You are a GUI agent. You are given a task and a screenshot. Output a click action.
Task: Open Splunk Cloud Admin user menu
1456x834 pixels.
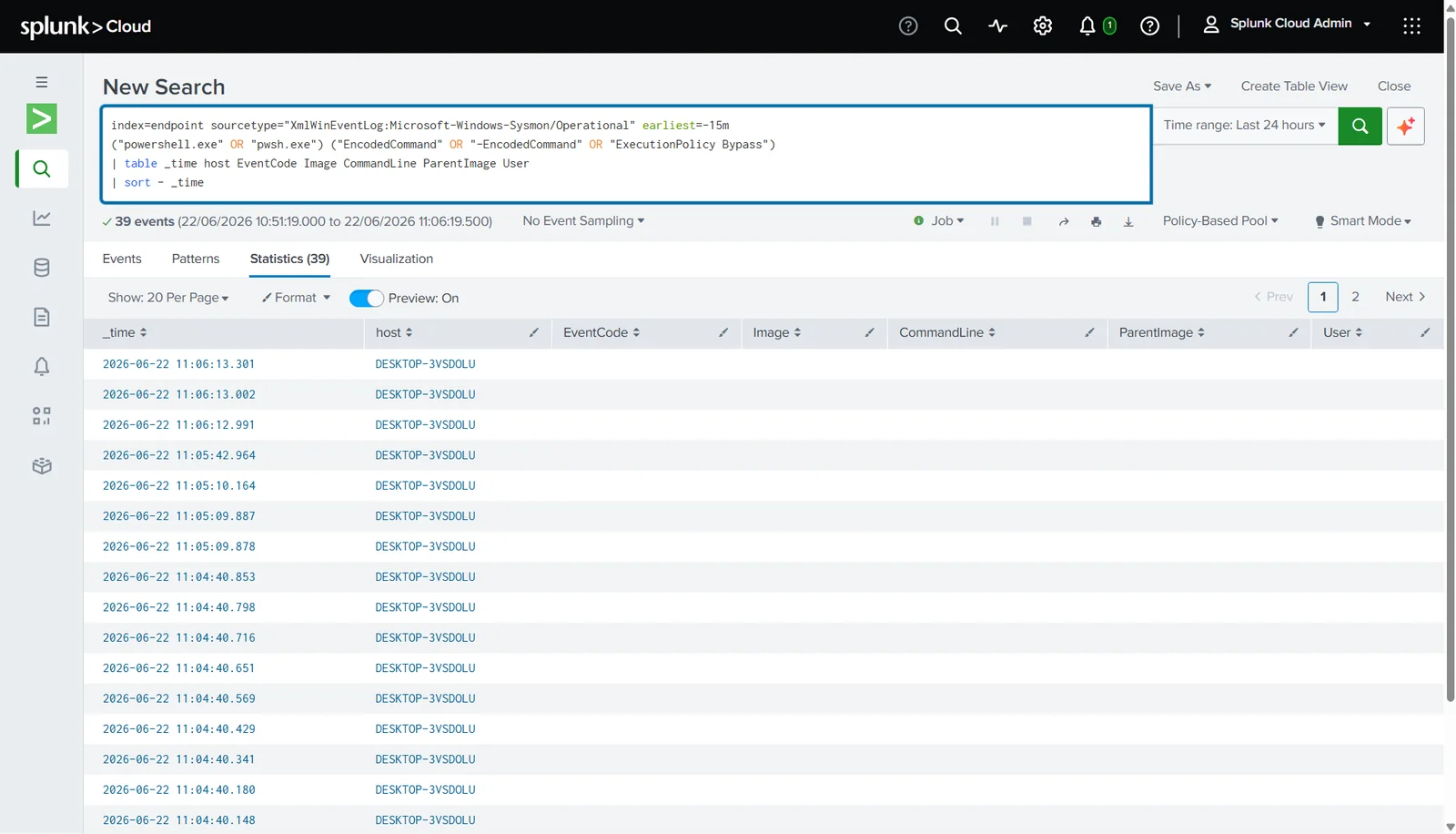pos(1287,24)
